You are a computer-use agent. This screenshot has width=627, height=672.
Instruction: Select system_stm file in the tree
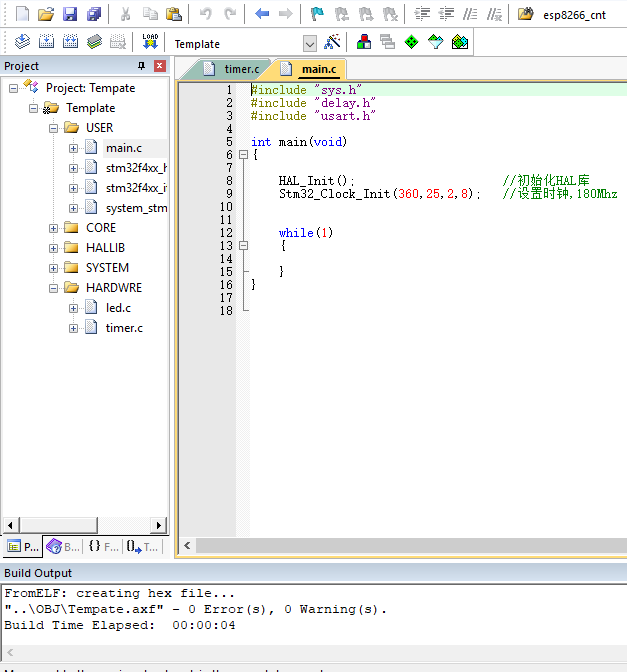[x=136, y=208]
